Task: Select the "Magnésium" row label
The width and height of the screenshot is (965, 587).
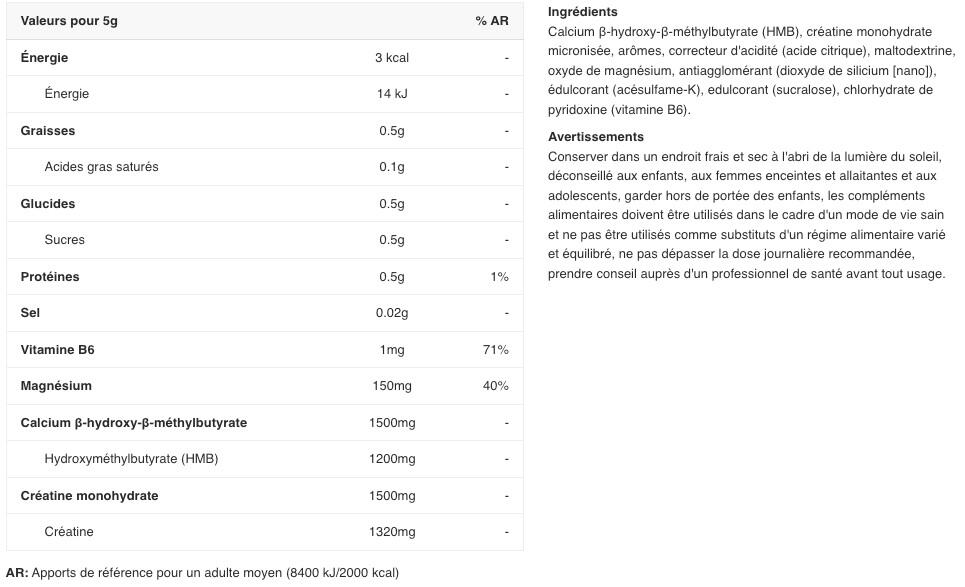Action: click(x=56, y=386)
